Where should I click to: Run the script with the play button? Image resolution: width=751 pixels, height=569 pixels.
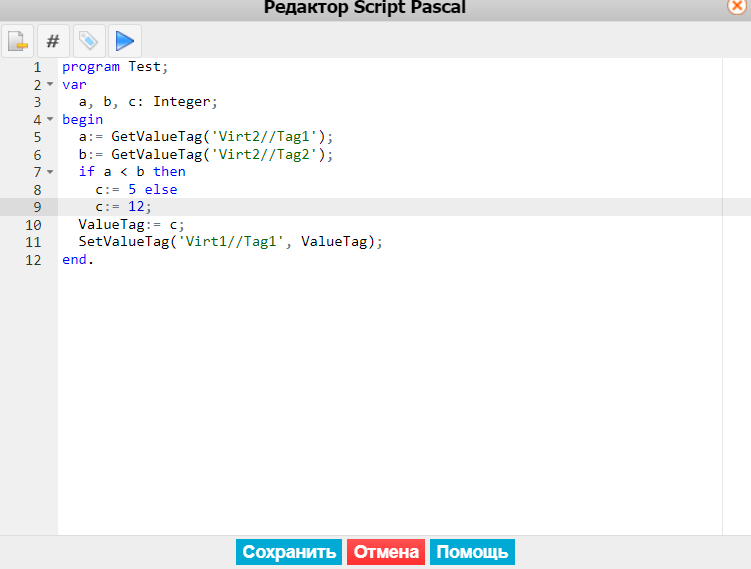coord(125,41)
